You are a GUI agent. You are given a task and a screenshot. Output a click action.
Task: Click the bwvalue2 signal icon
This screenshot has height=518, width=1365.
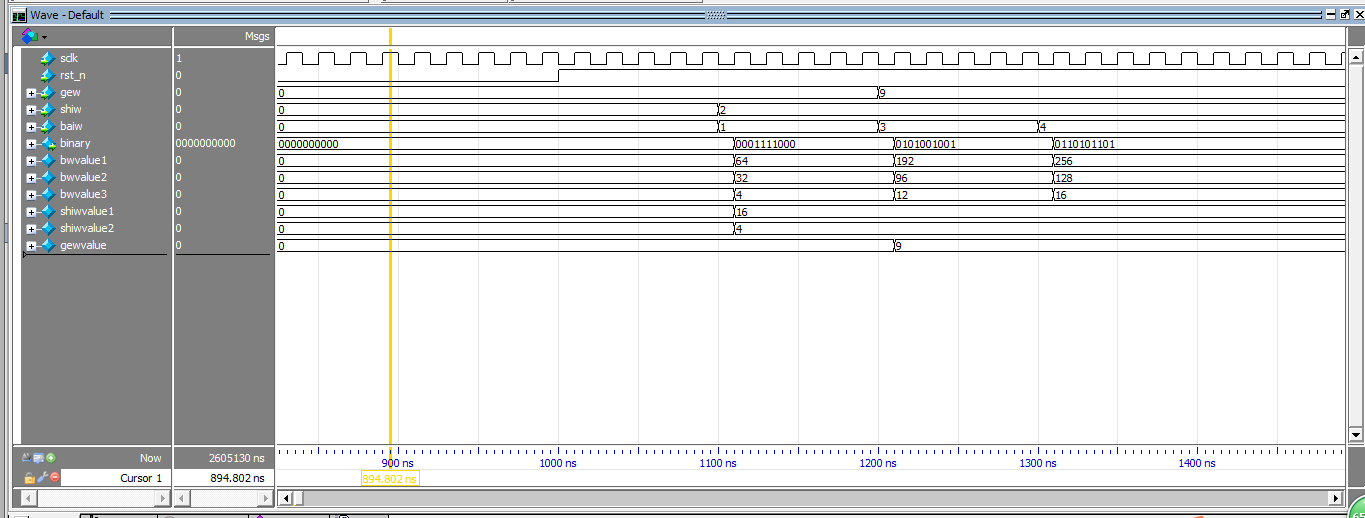48,178
